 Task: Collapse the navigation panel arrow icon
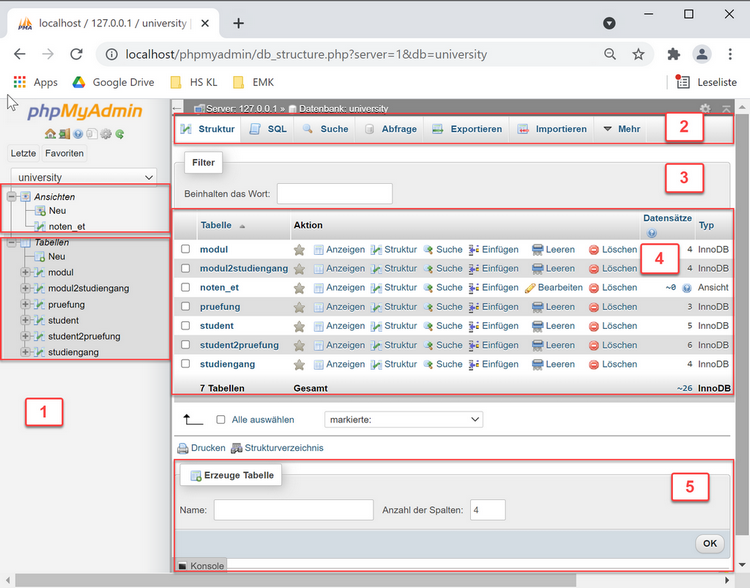[x=177, y=109]
